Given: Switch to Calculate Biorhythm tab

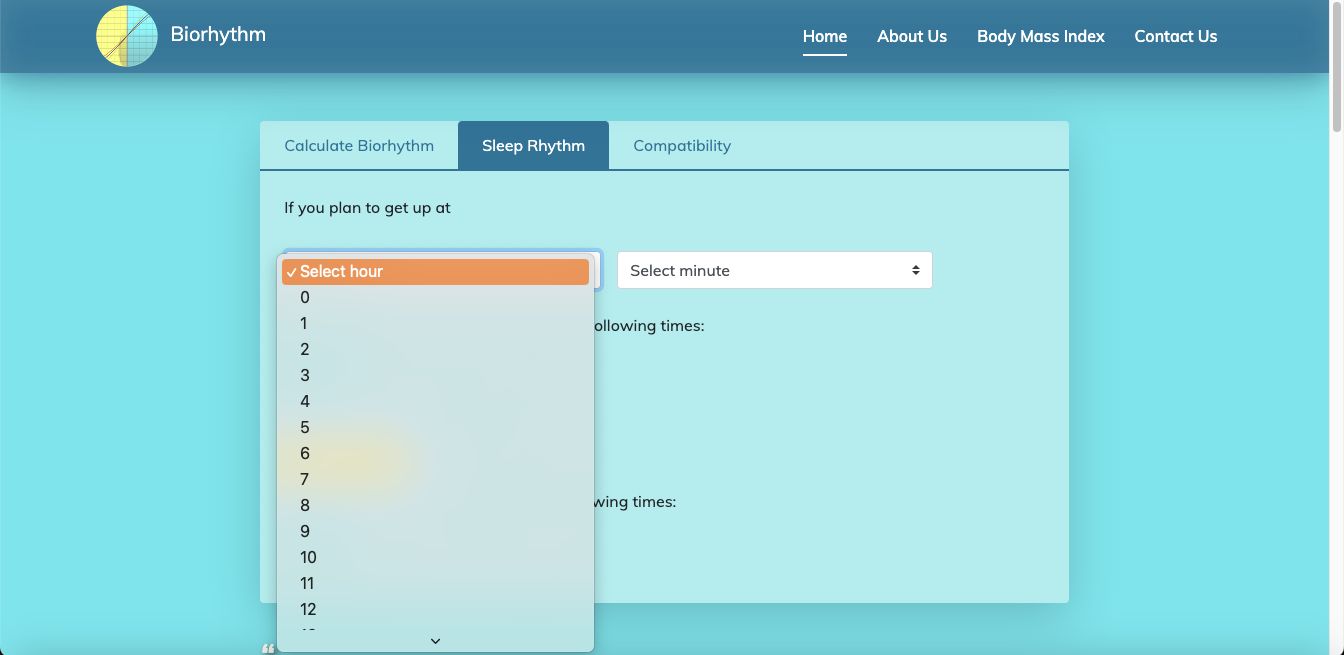Looking at the screenshot, I should pyautogui.click(x=359, y=146).
